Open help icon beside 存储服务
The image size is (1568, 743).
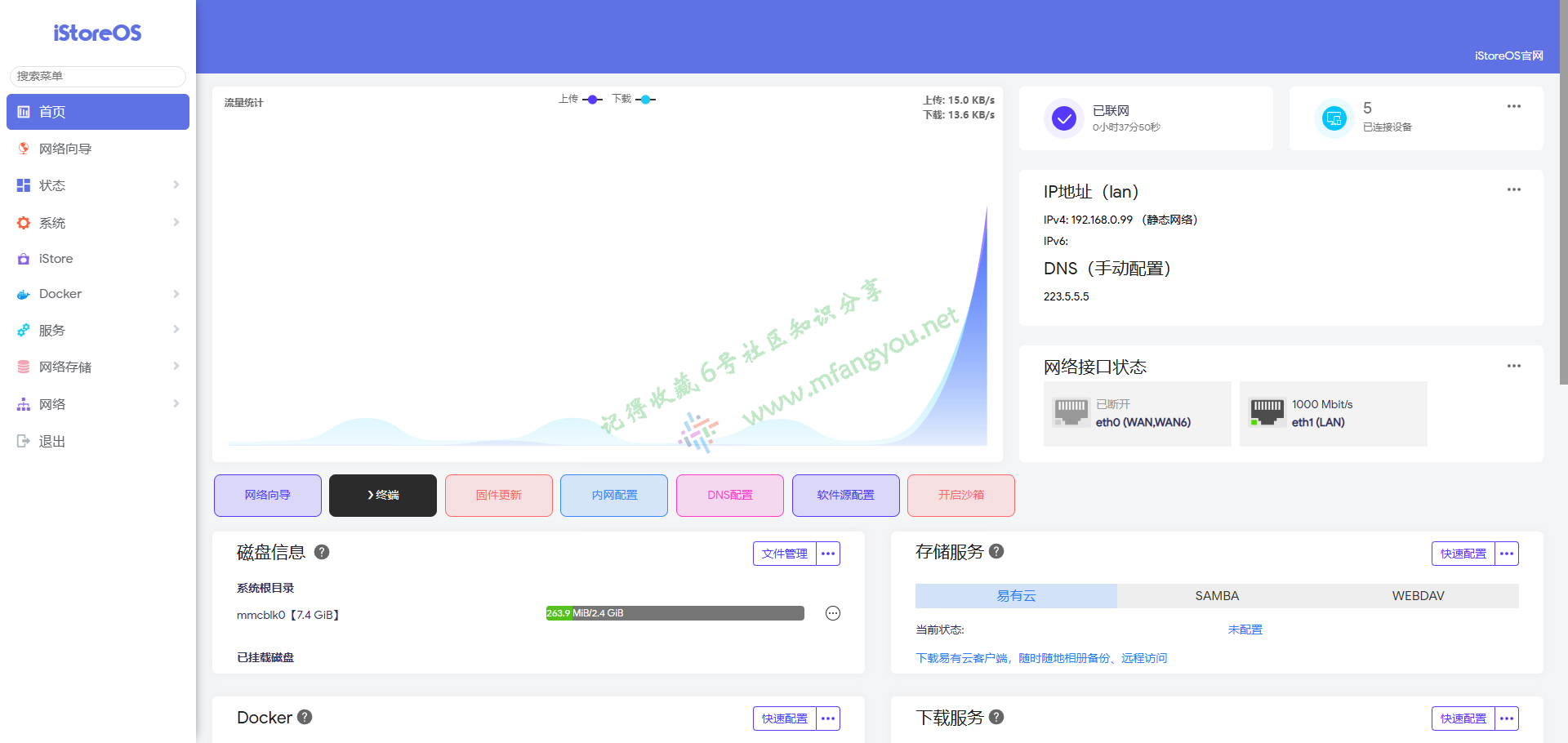996,551
